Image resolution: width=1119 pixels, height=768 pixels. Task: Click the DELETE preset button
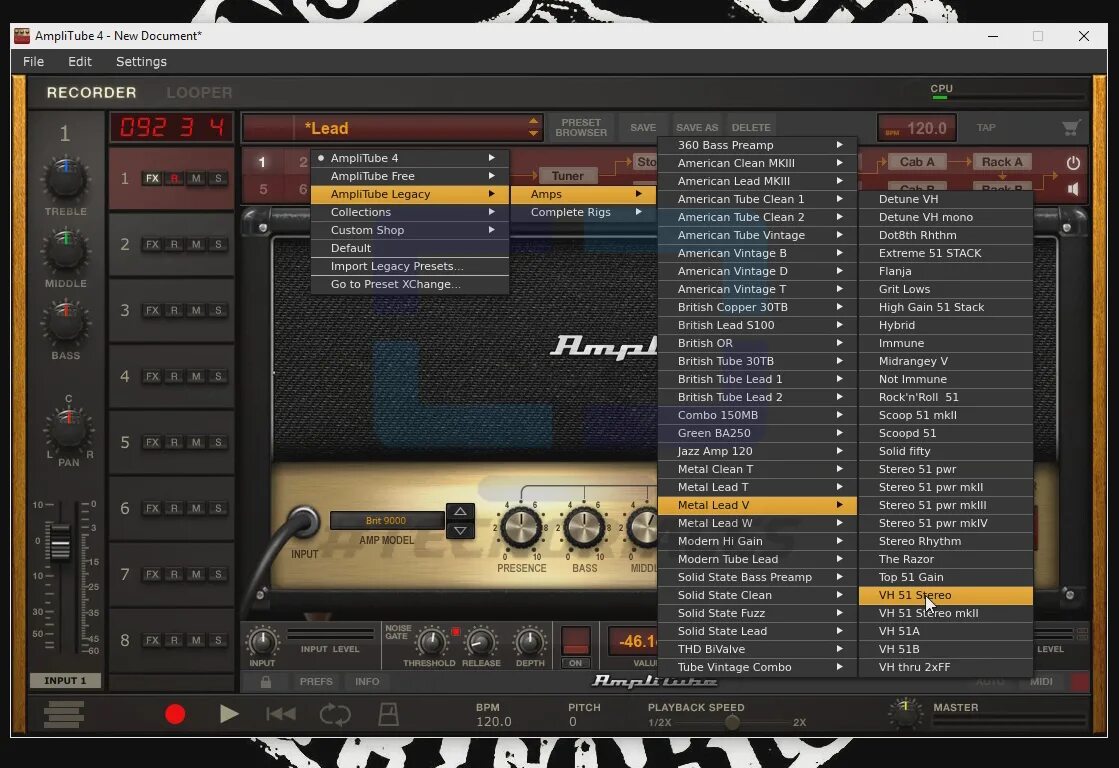751,128
